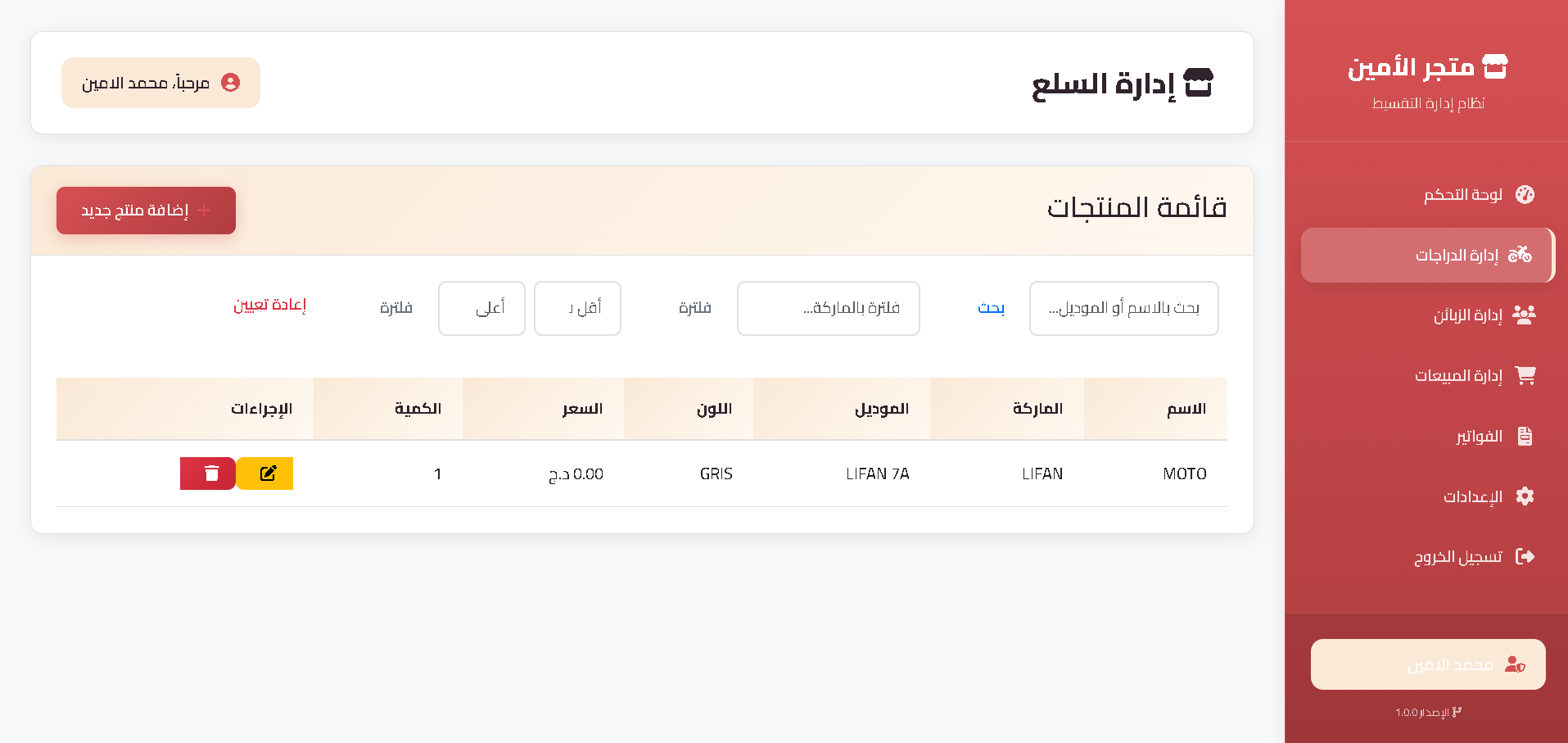Click the motorcycle icon in sidebar
Screen dimensions: 1568x743
point(1520,255)
